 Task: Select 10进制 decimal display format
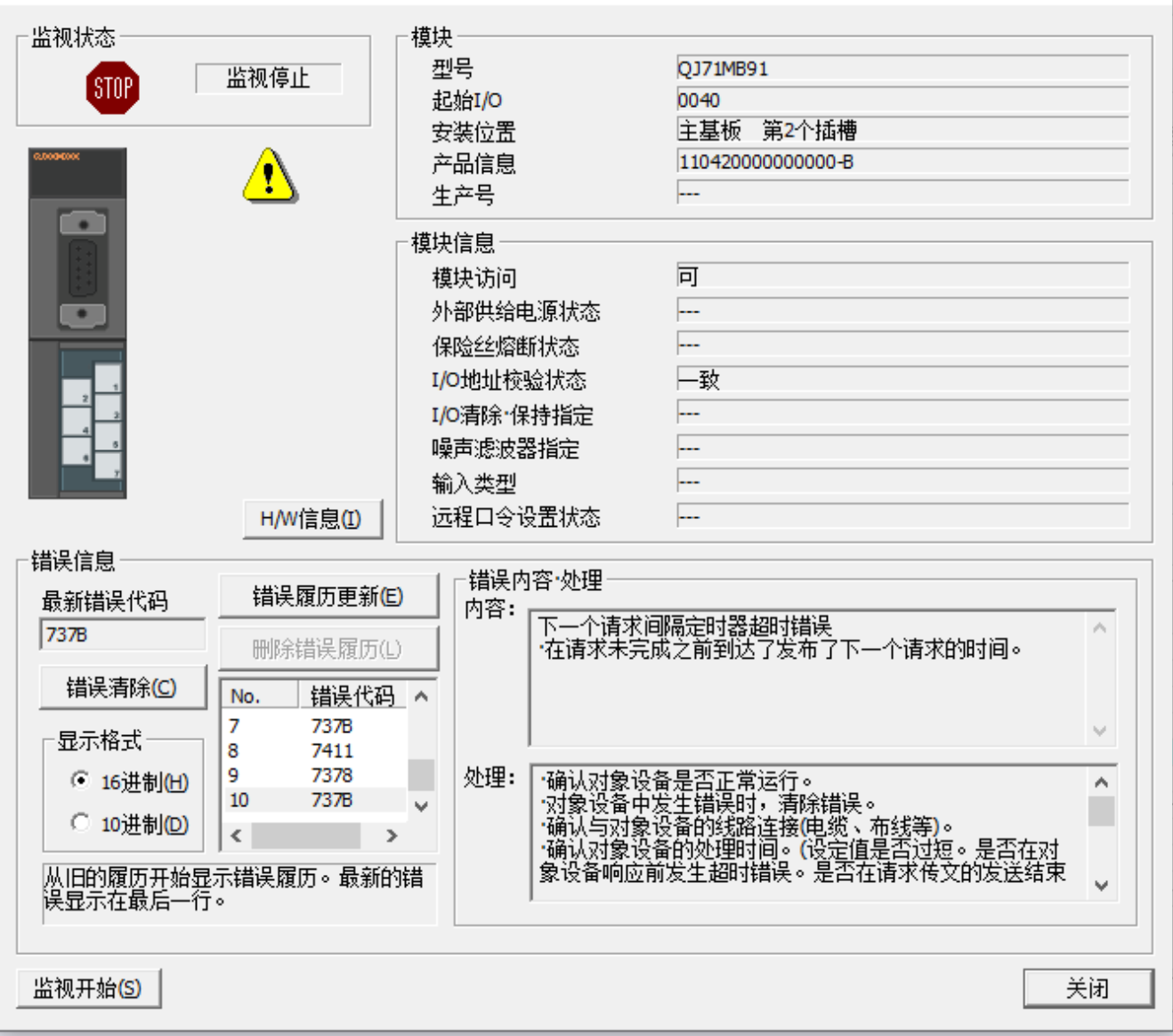pyautogui.click(x=81, y=823)
